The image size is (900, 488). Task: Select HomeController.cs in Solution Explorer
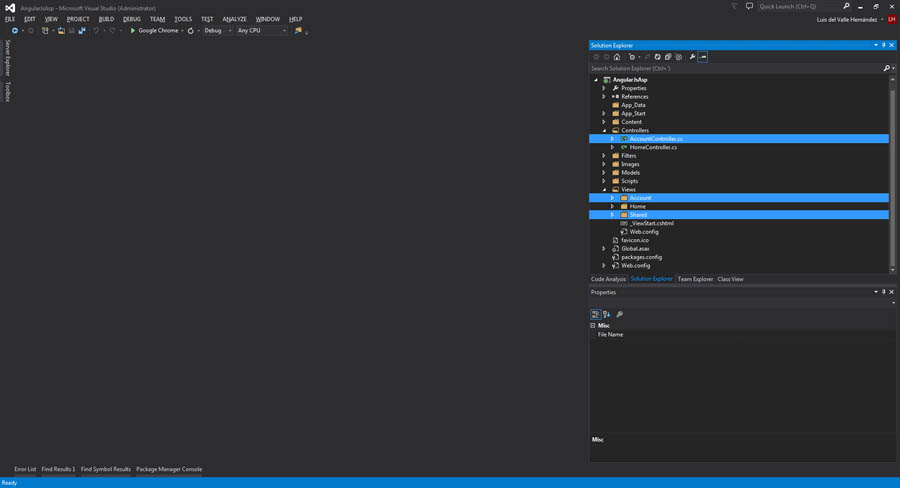tap(653, 147)
